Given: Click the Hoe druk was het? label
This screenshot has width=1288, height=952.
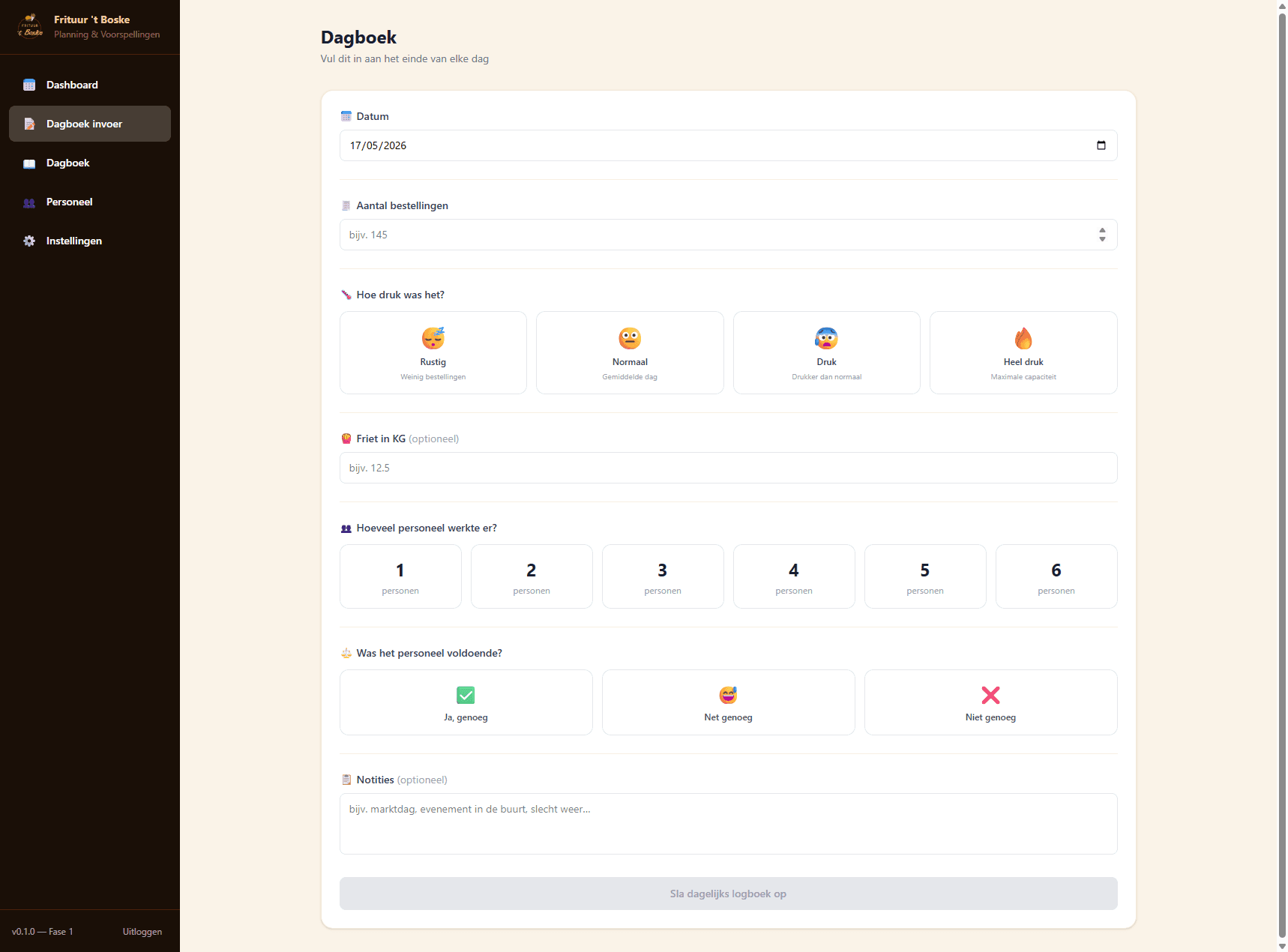Looking at the screenshot, I should [400, 295].
